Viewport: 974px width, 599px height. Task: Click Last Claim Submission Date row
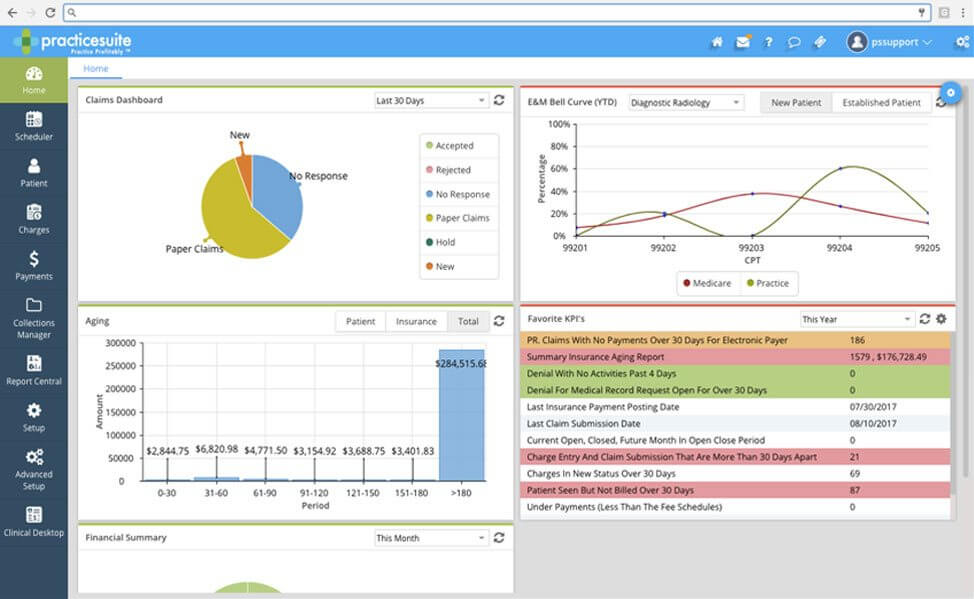[x=735, y=423]
